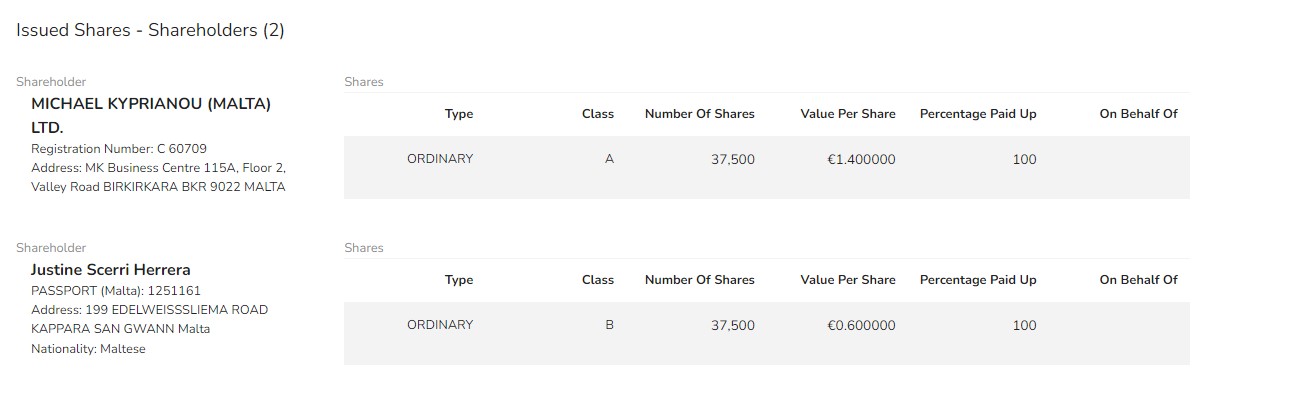The height and width of the screenshot is (408, 1312).
Task: Click the first table's Type column header
Action: [x=459, y=114]
